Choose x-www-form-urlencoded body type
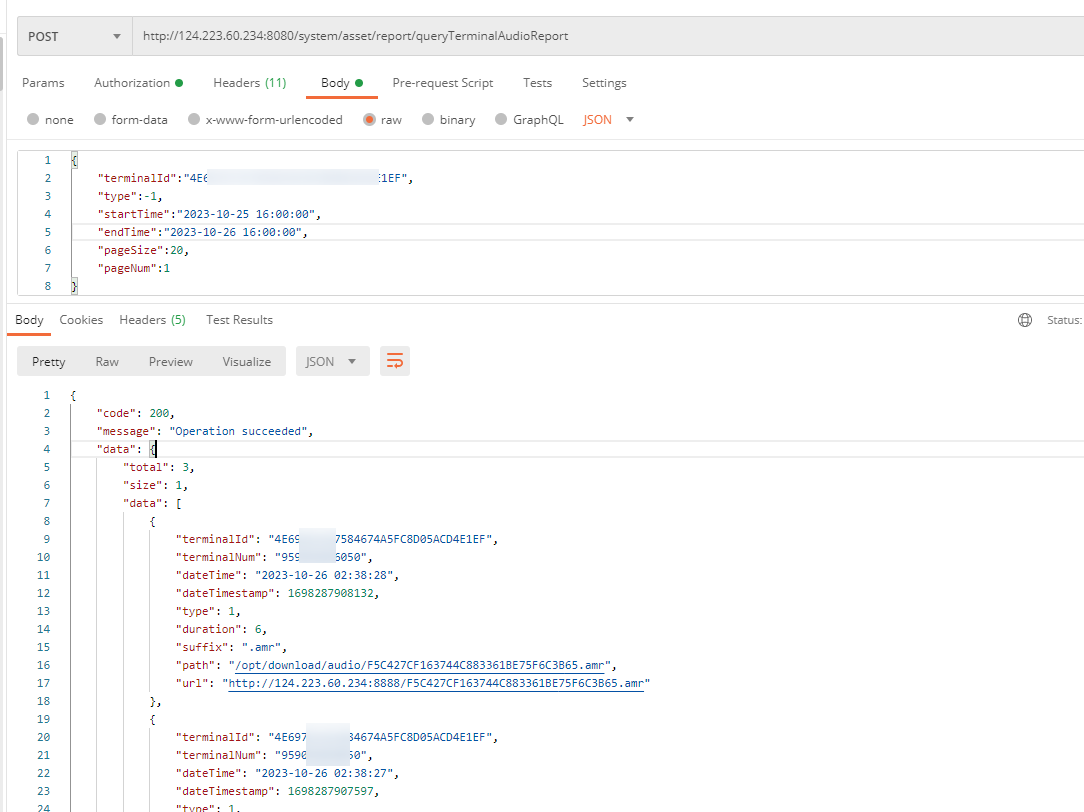The height and width of the screenshot is (812, 1084). click(x=193, y=120)
